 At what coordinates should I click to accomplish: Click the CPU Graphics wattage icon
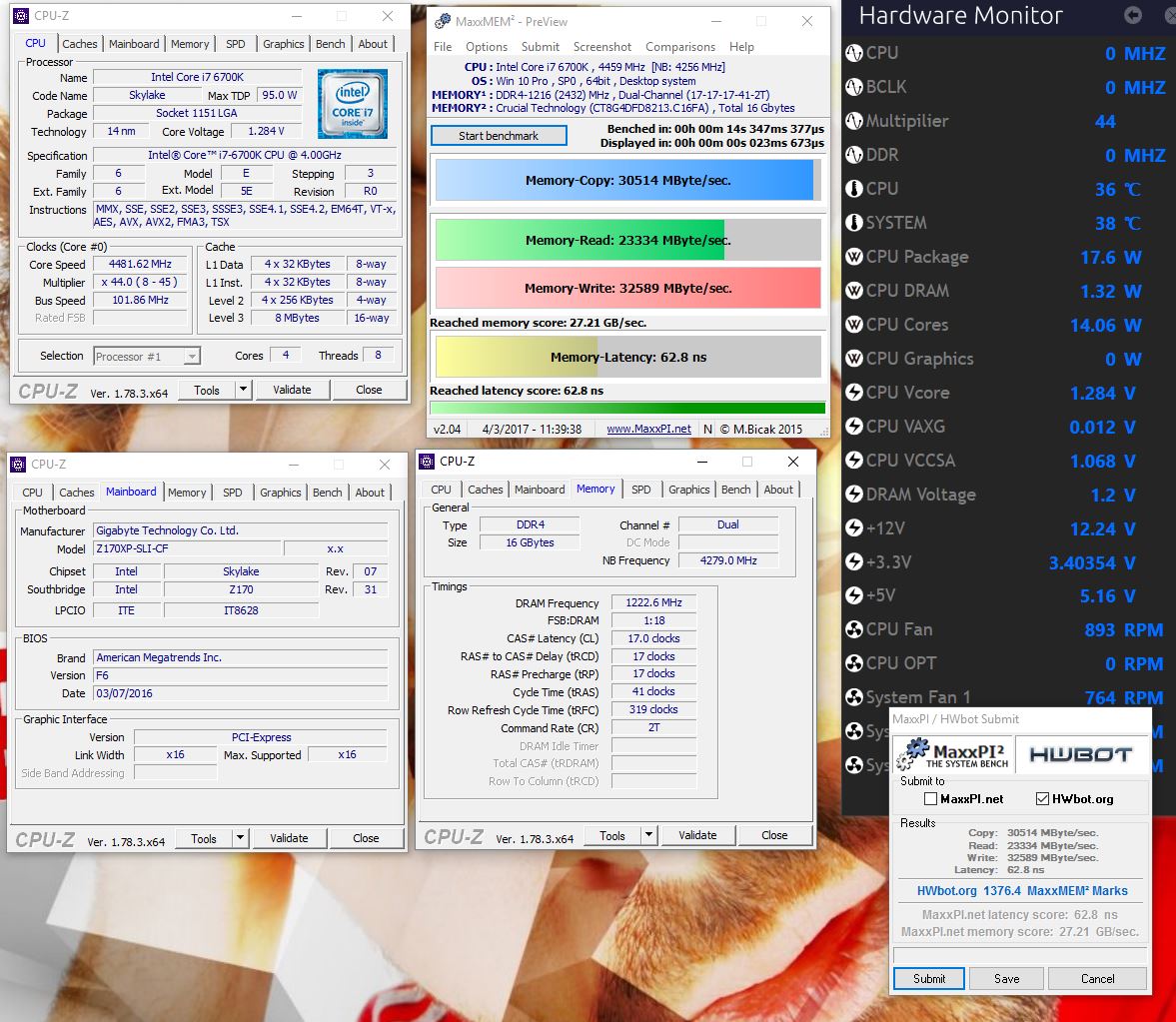click(x=854, y=359)
